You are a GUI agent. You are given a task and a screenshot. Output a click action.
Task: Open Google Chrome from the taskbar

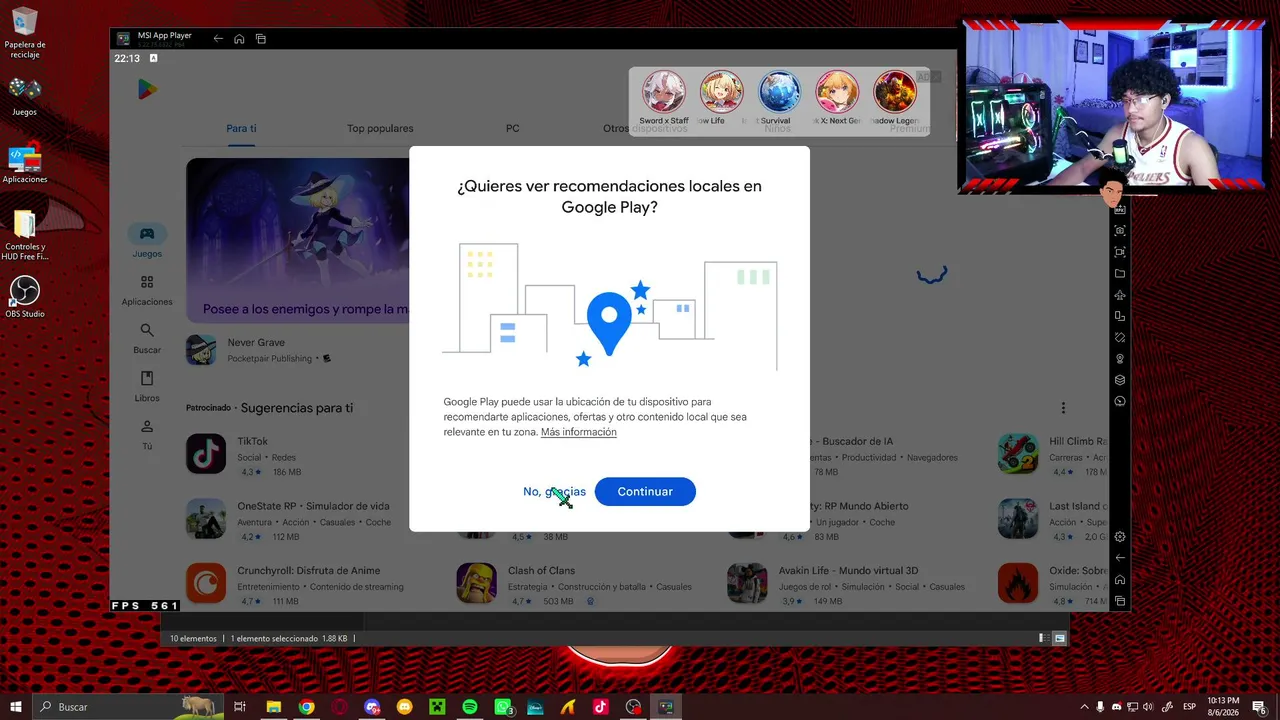pos(306,707)
